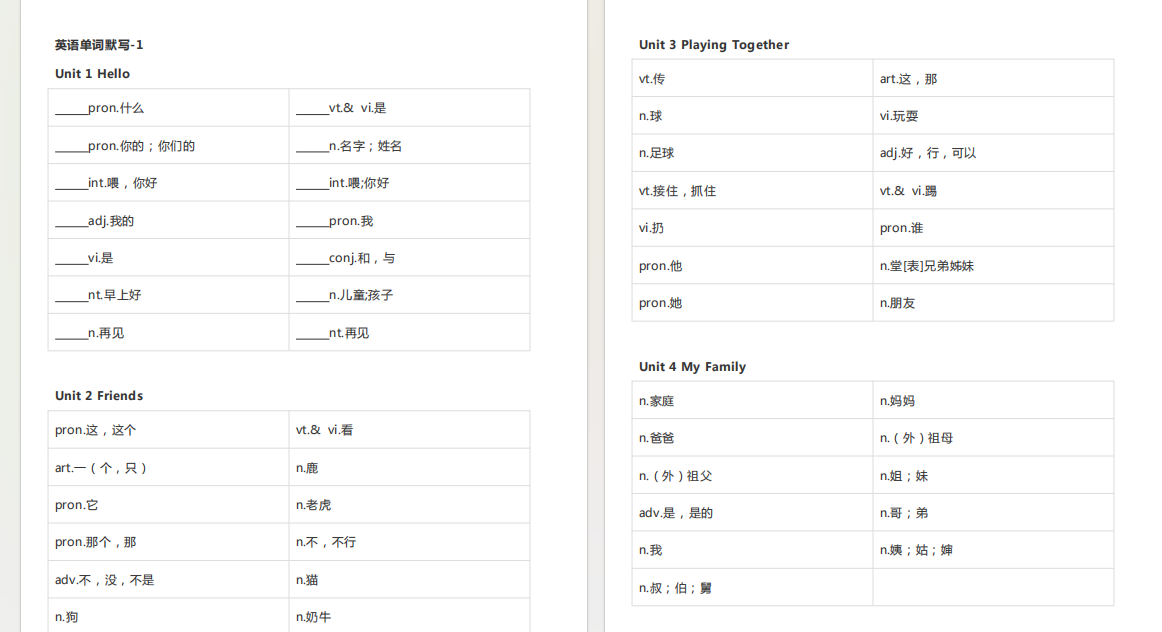Click the Unit 4 My Family heading

pyautogui.click(x=692, y=367)
